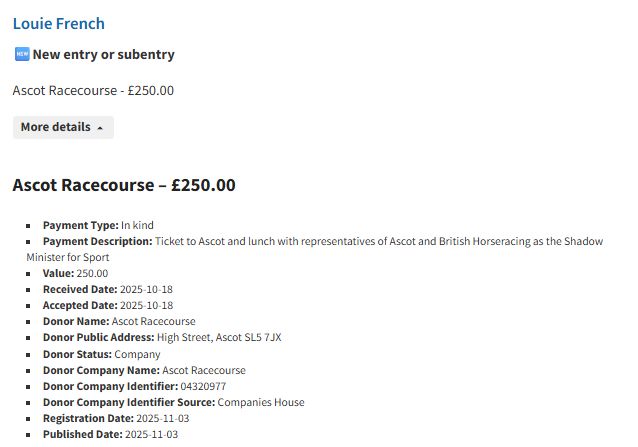Image resolution: width=638 pixels, height=447 pixels.
Task: Collapse the More details expander
Action: tap(62, 127)
